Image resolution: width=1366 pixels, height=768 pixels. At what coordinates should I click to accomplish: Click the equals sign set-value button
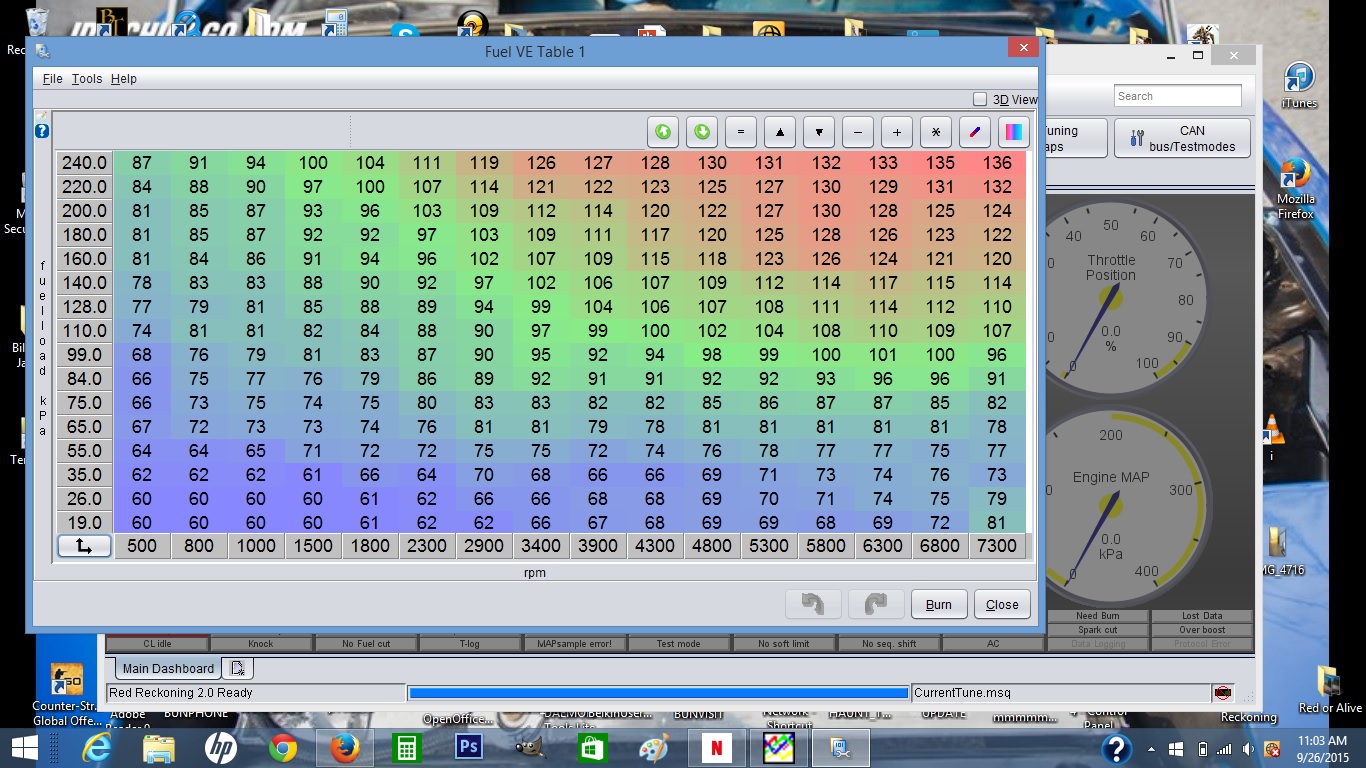pyautogui.click(x=740, y=132)
